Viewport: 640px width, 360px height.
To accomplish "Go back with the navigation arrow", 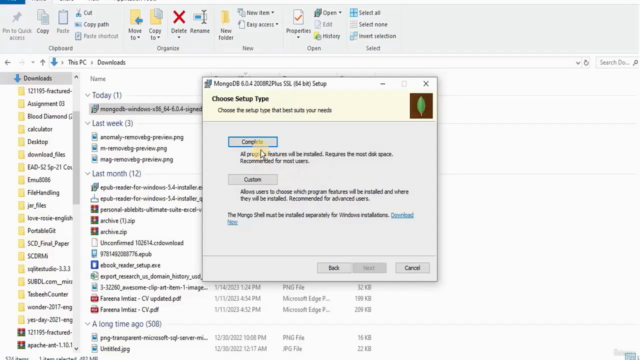I will [x=8, y=62].
